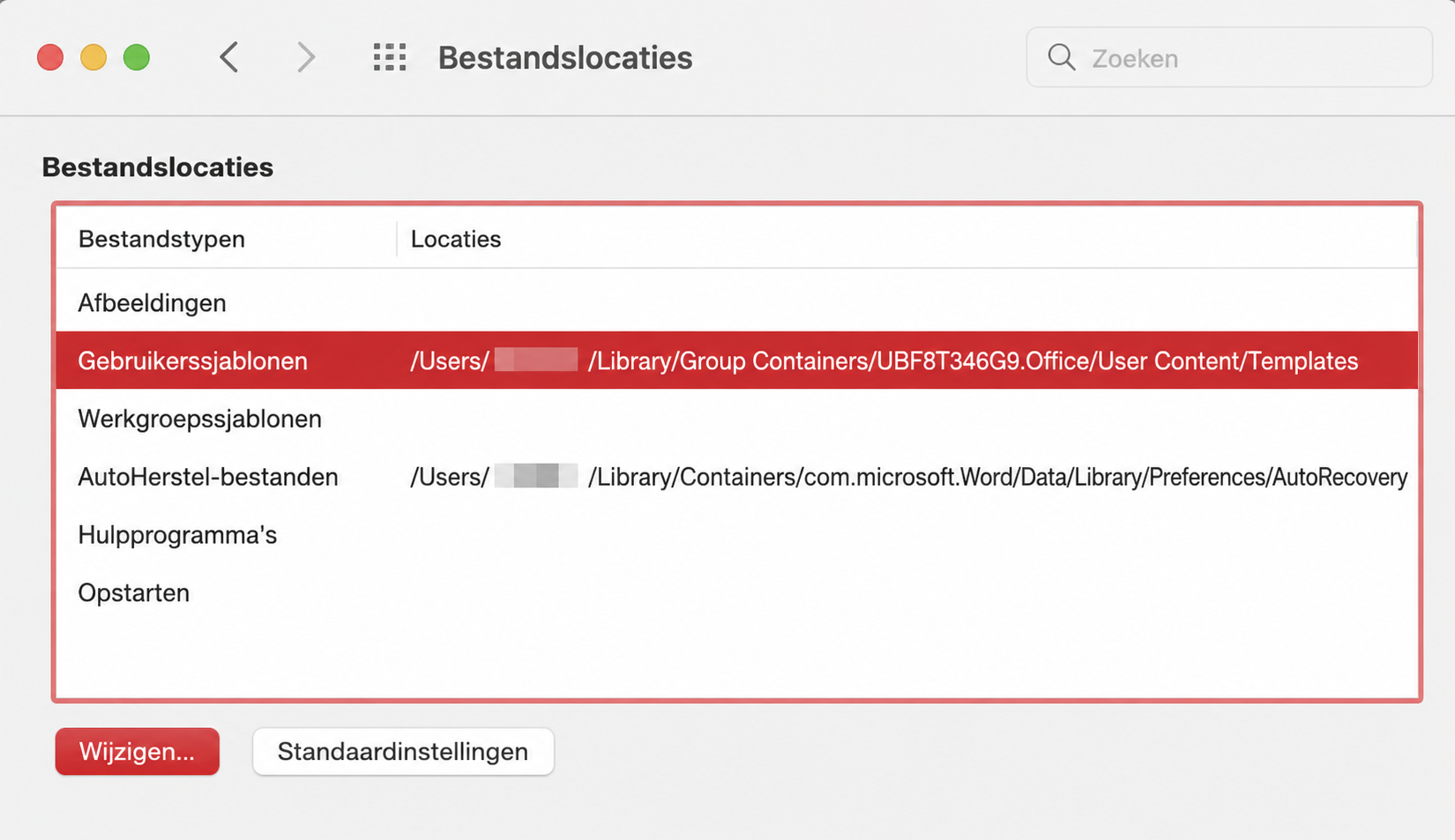
Task: Focus the Zoeken search field
Action: (1229, 57)
